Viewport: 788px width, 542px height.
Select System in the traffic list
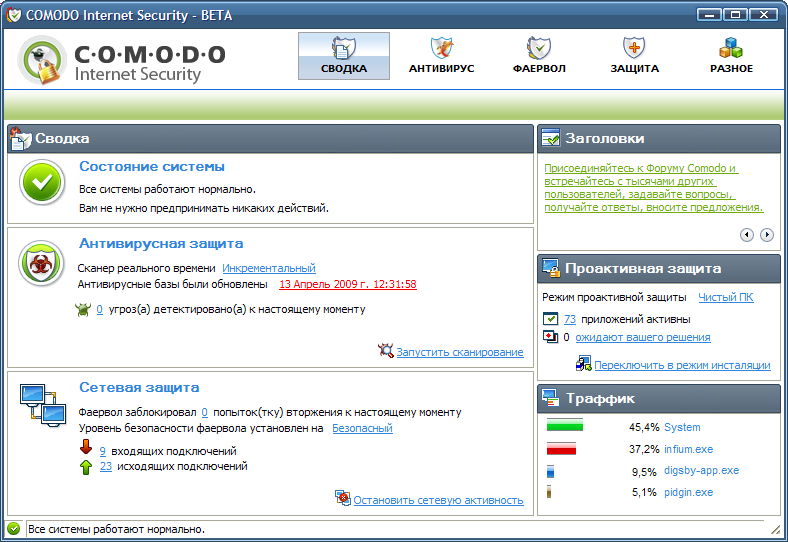click(x=682, y=427)
